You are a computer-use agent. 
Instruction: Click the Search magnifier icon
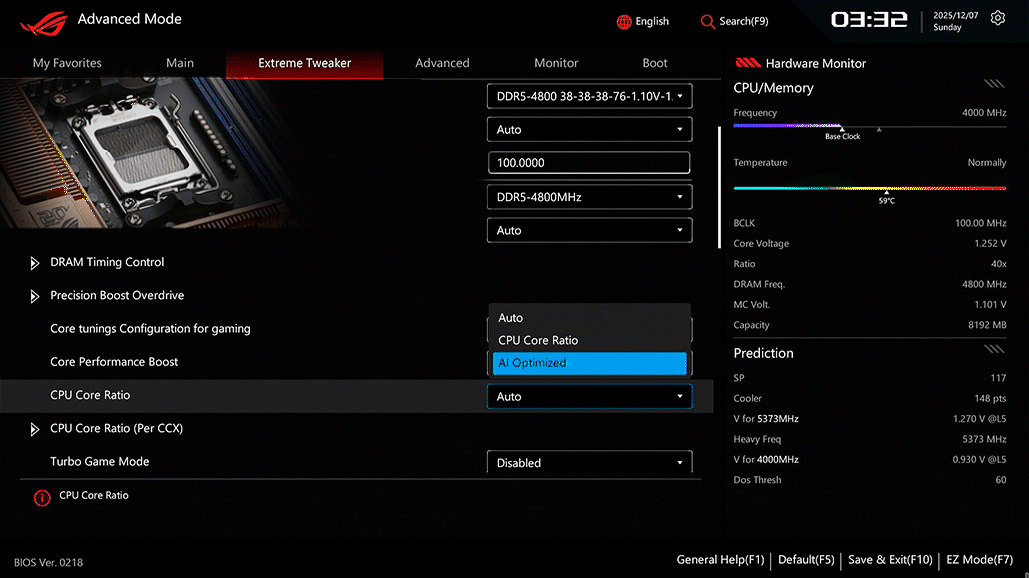coord(707,22)
